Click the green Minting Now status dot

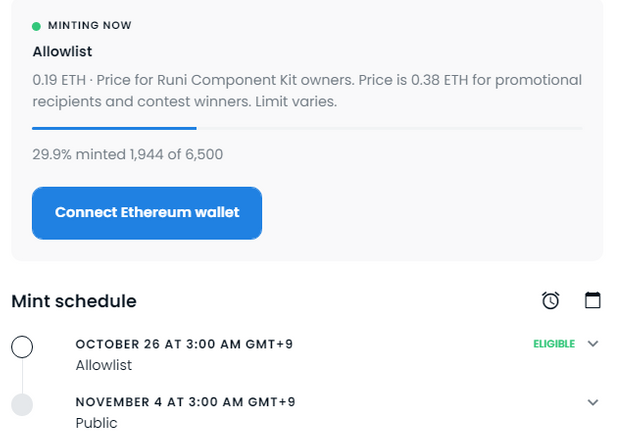tap(36, 26)
